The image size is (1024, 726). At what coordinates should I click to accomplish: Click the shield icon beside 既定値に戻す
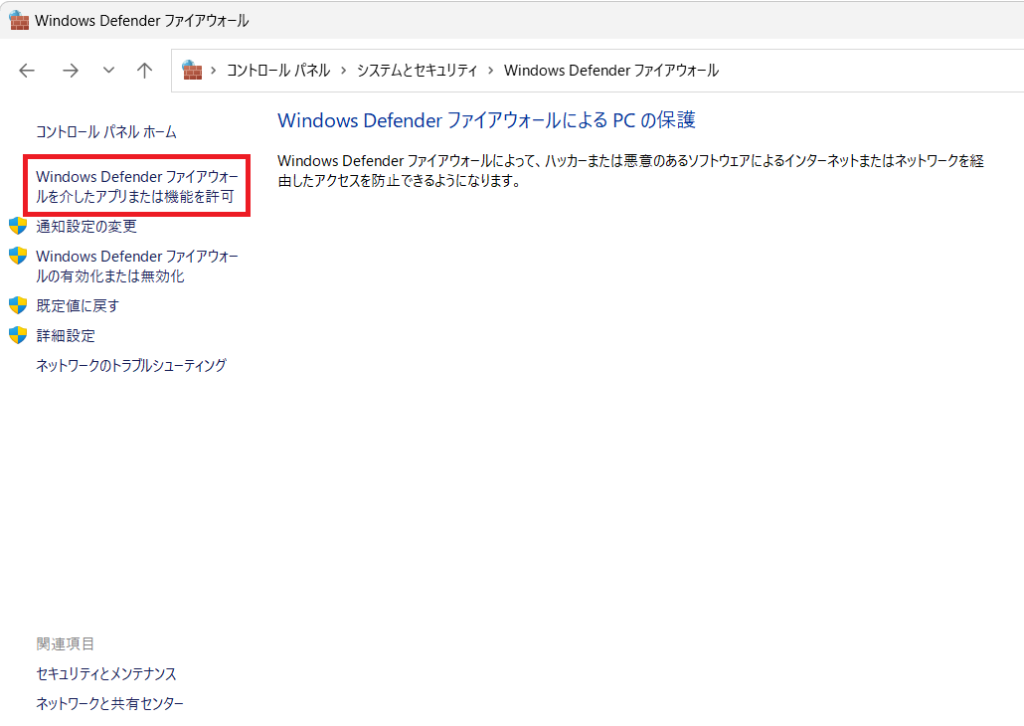tap(18, 305)
